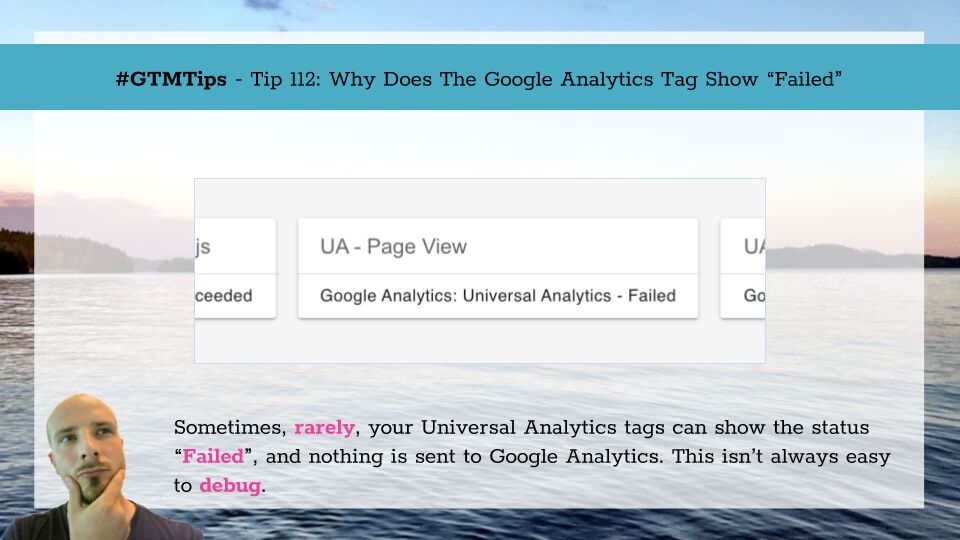The height and width of the screenshot is (540, 960).
Task: Click the #GTMTips hashtag in the banner
Action: (x=171, y=79)
